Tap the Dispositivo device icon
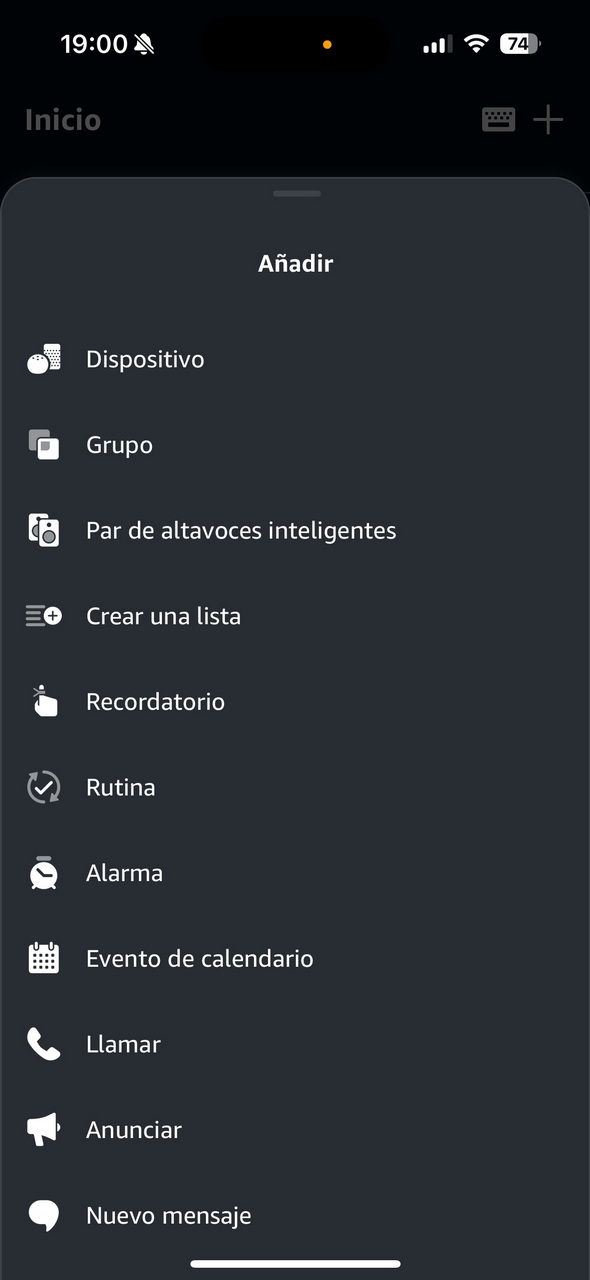 tap(44, 359)
